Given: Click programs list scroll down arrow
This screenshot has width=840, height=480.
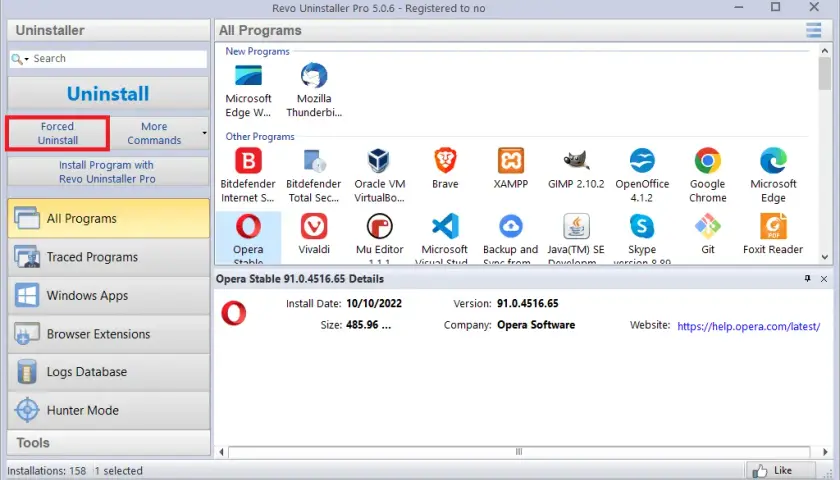Looking at the screenshot, I should coord(824,257).
